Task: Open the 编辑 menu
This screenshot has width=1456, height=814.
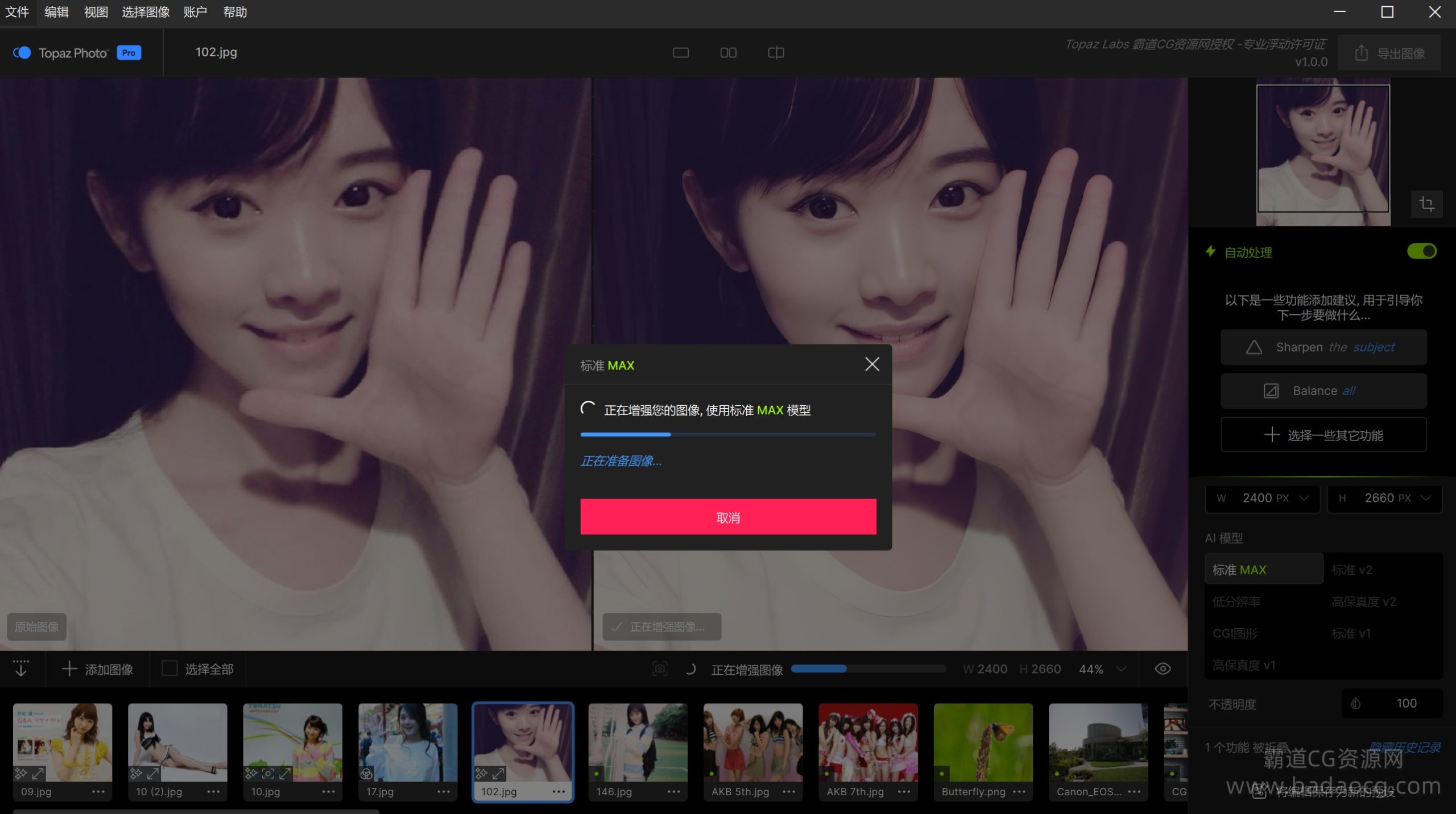Action: tap(56, 12)
